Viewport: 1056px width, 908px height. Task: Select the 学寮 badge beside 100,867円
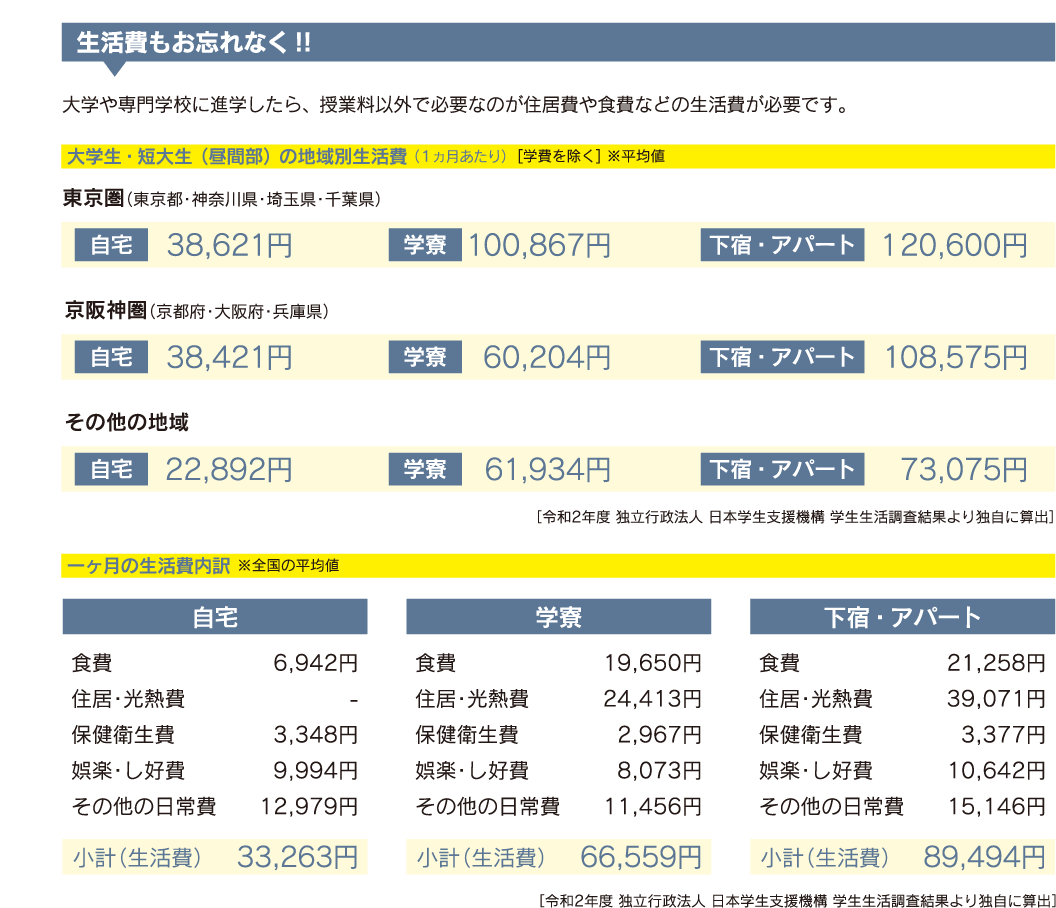tap(425, 245)
